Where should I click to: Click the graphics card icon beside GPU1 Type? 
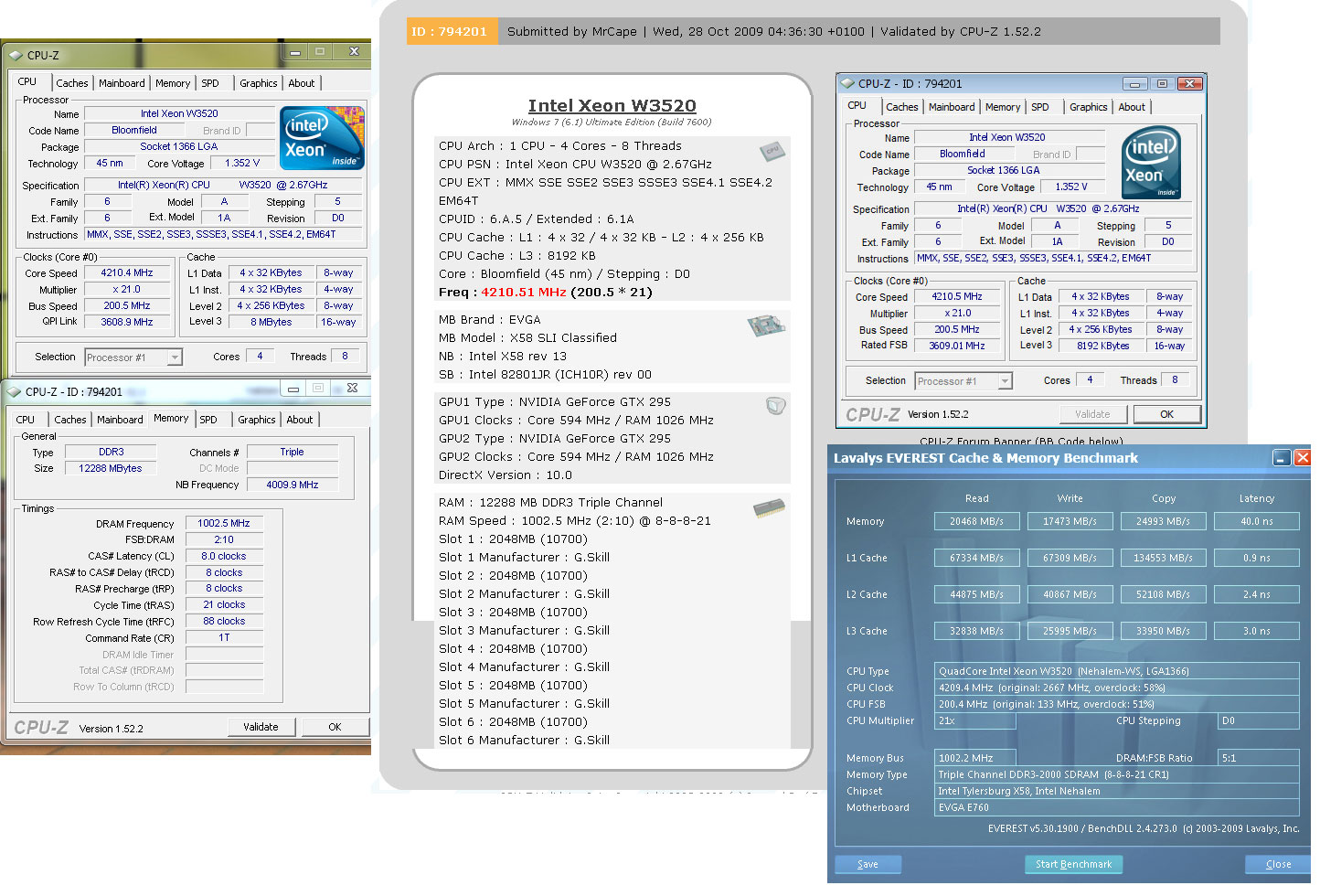775,405
